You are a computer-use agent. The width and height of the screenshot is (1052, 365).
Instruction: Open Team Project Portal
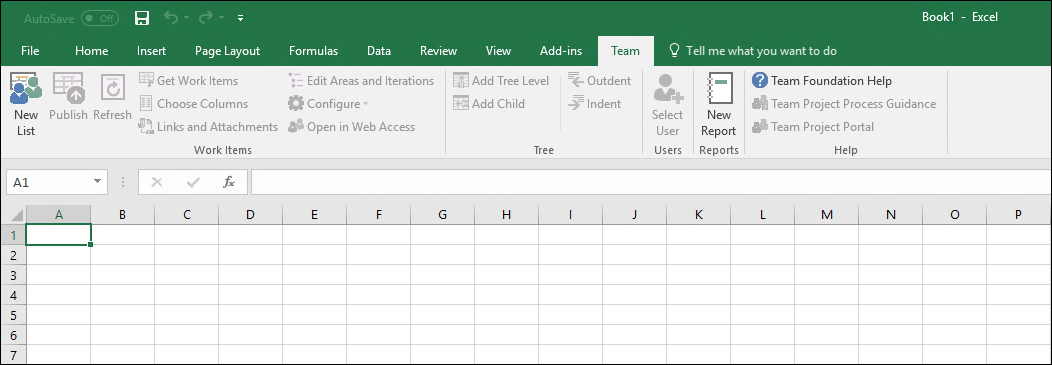(813, 126)
